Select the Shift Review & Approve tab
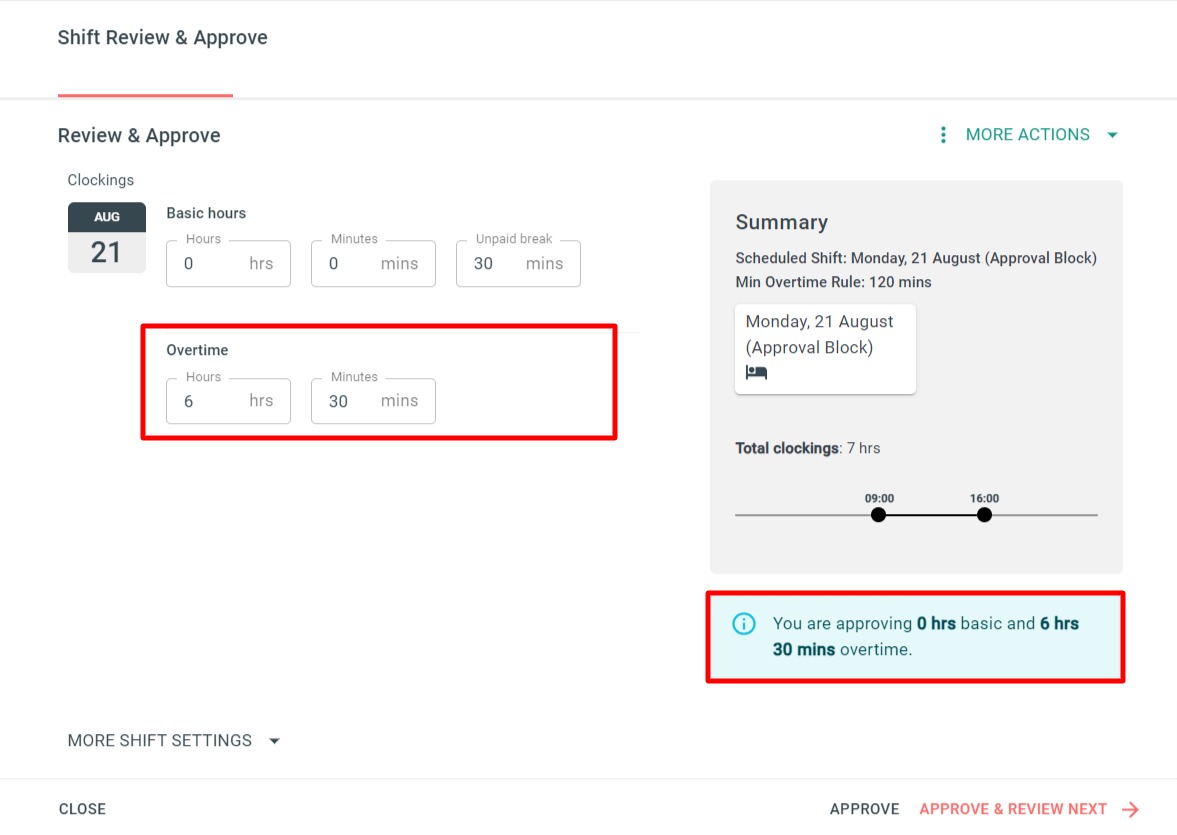 pyautogui.click(x=163, y=38)
